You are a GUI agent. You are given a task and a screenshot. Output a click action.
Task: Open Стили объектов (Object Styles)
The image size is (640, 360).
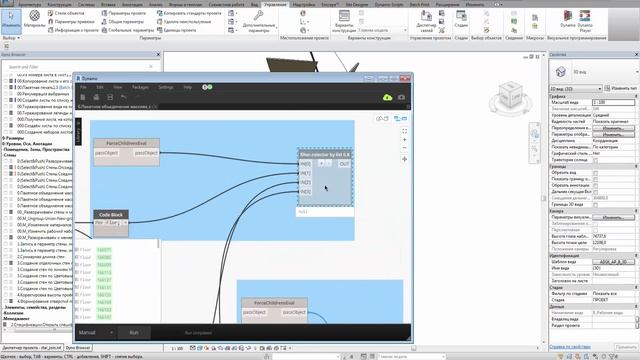[x=67, y=13]
